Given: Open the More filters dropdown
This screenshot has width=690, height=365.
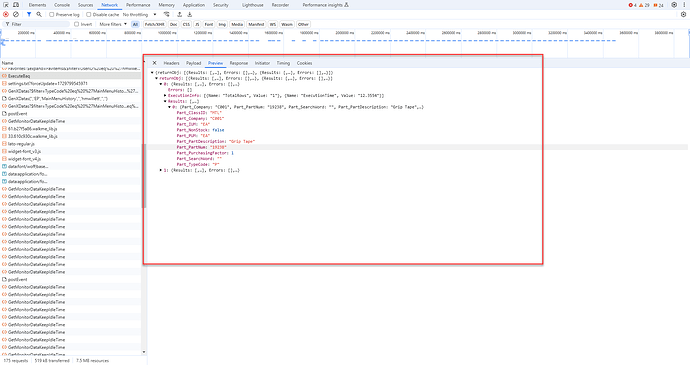Looking at the screenshot, I should 113,24.
